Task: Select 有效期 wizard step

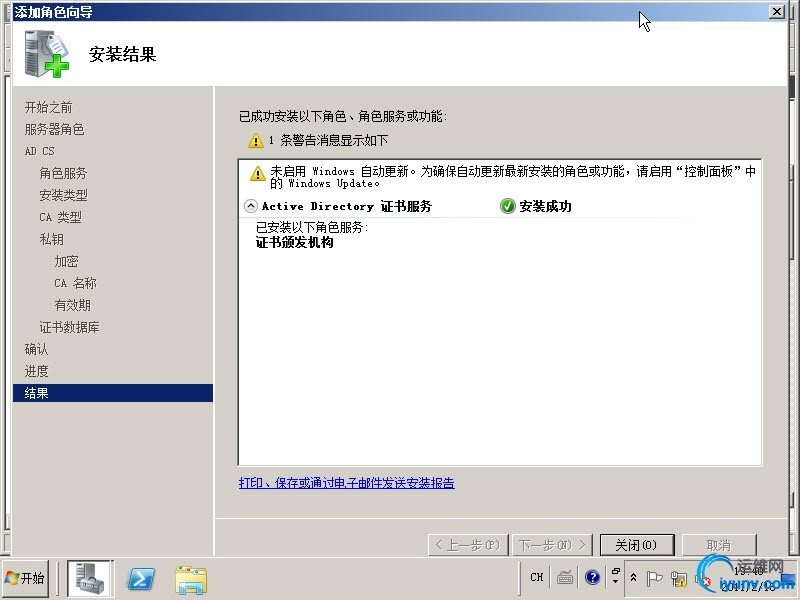Action: (72, 305)
